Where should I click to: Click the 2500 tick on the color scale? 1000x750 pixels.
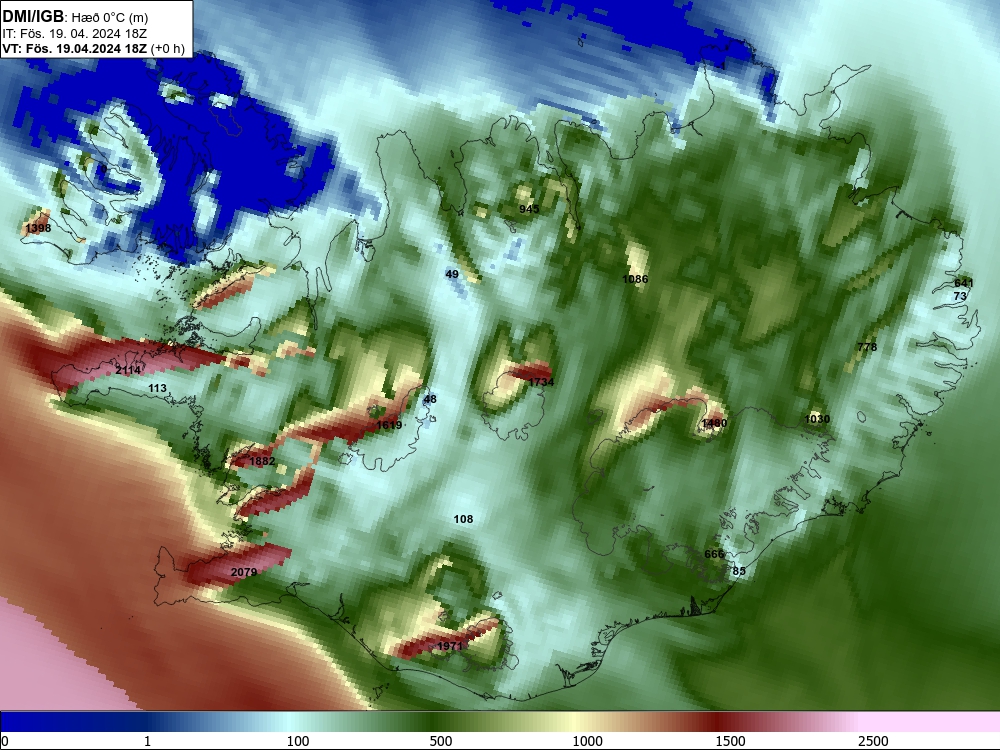873,741
